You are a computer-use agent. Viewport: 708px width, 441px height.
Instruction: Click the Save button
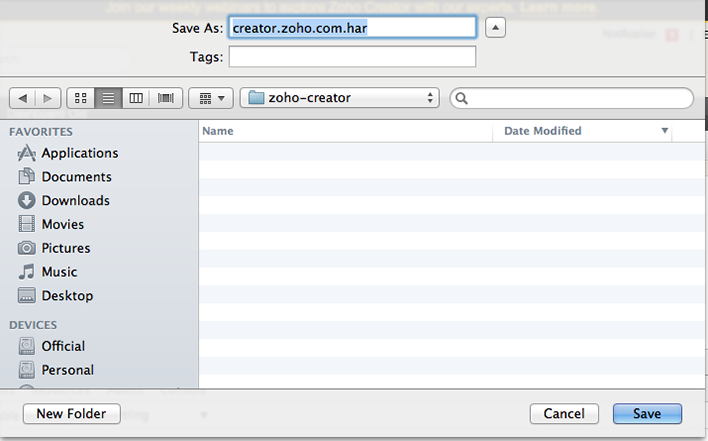tap(647, 413)
